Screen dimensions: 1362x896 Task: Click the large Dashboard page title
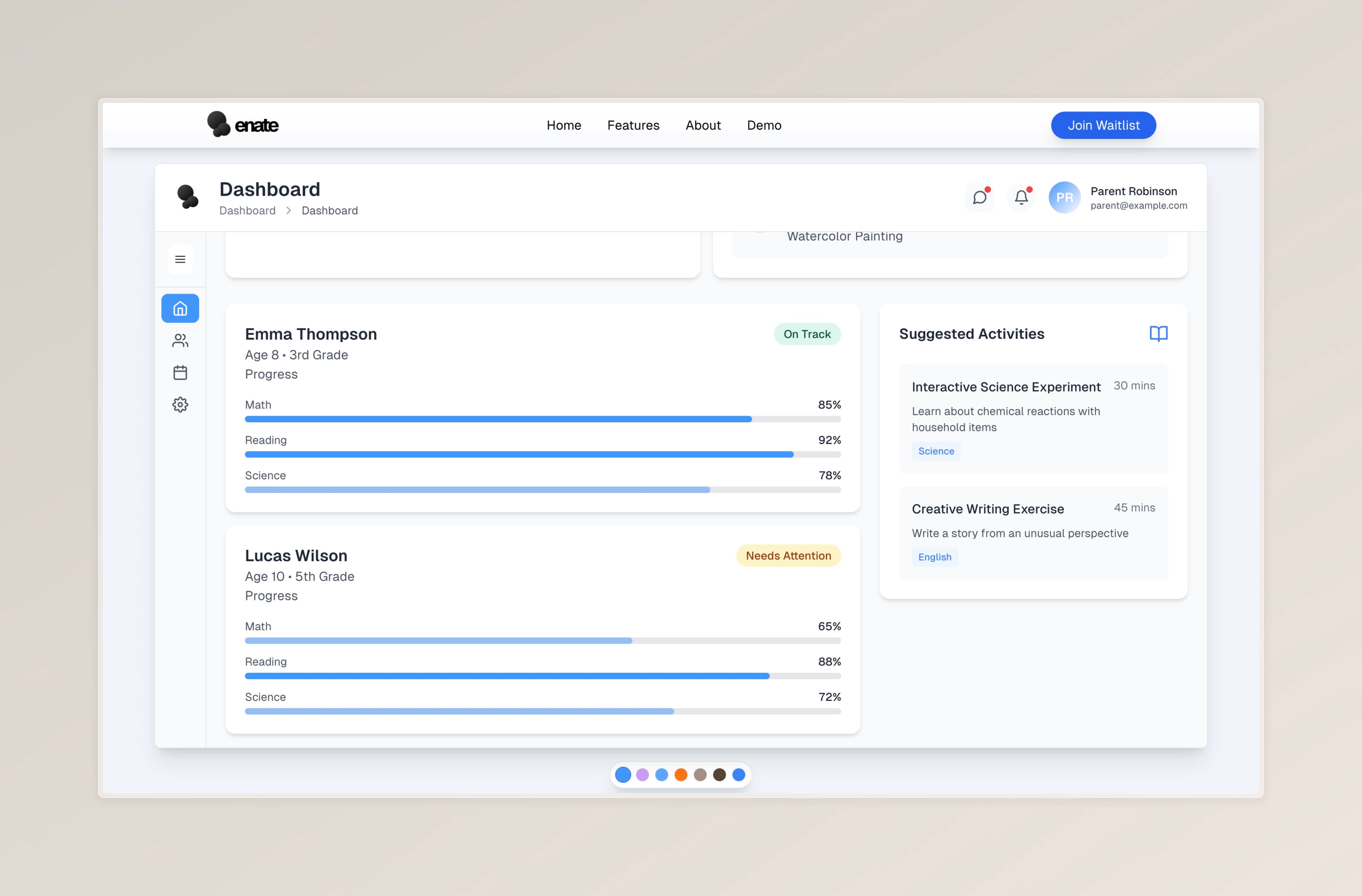click(x=270, y=189)
